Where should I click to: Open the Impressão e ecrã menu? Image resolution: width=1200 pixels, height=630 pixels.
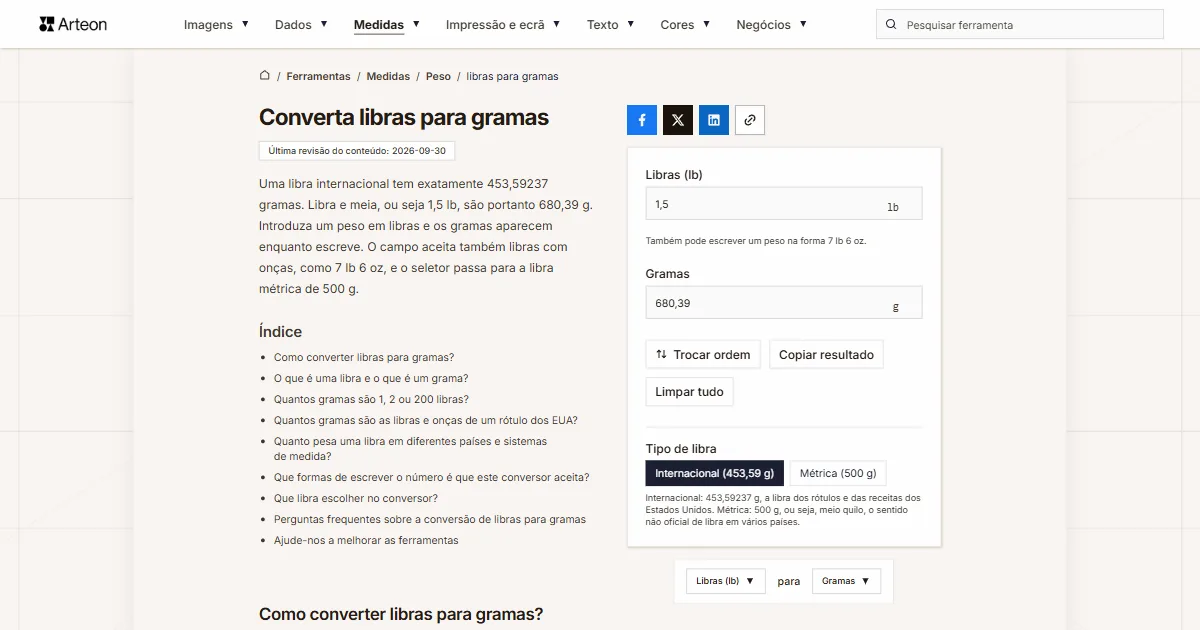pos(503,25)
